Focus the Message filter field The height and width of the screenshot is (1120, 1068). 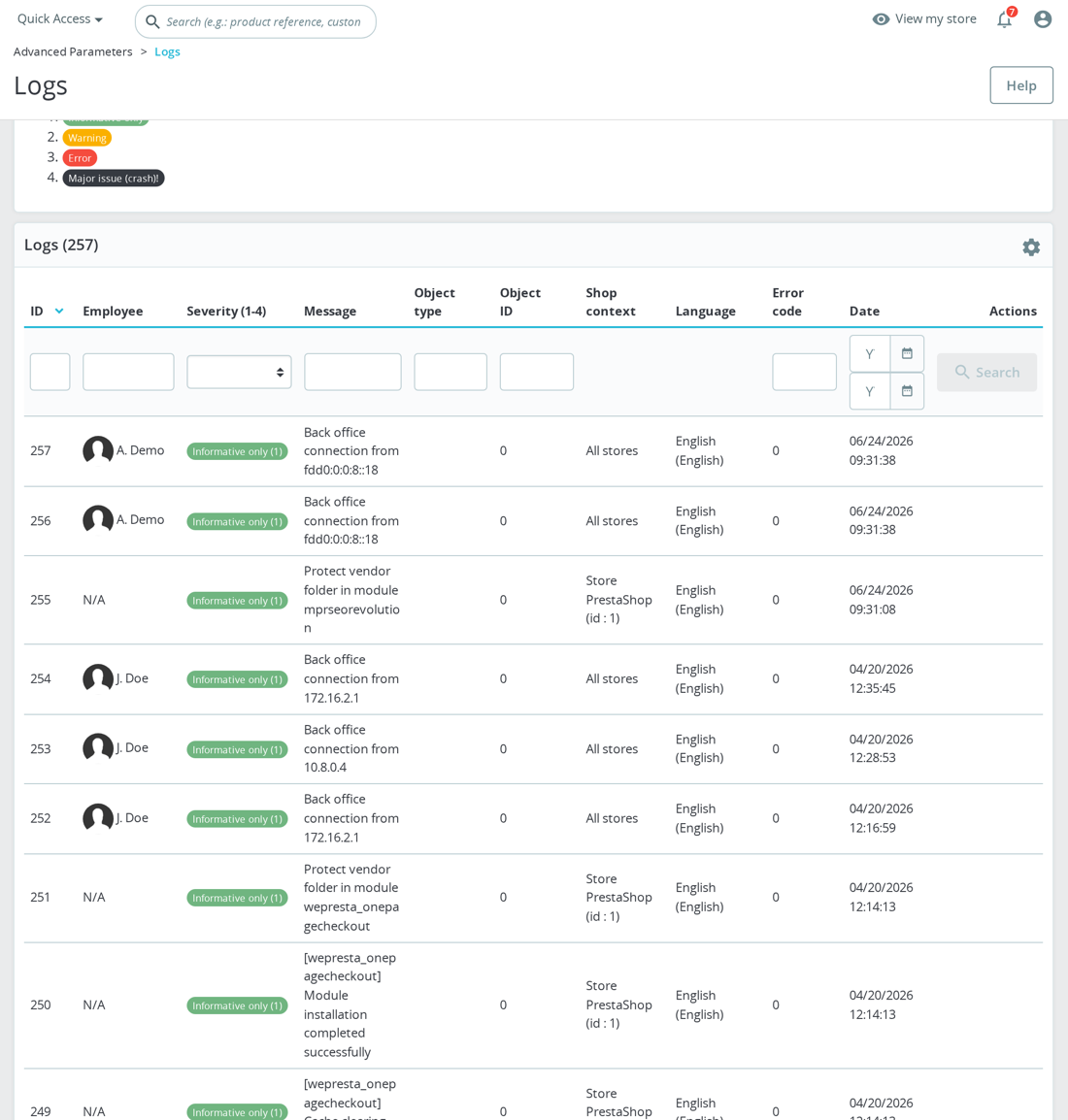pos(352,372)
